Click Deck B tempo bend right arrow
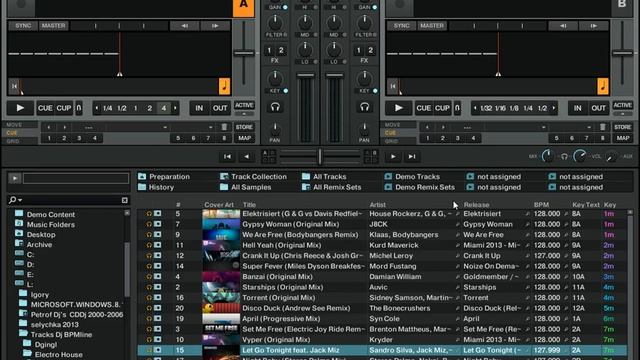 593,26
